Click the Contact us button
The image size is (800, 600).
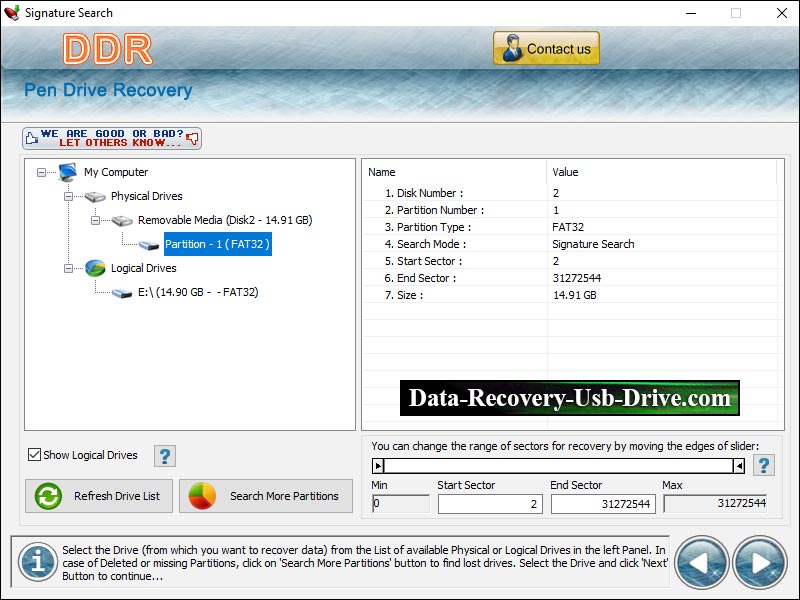546,48
